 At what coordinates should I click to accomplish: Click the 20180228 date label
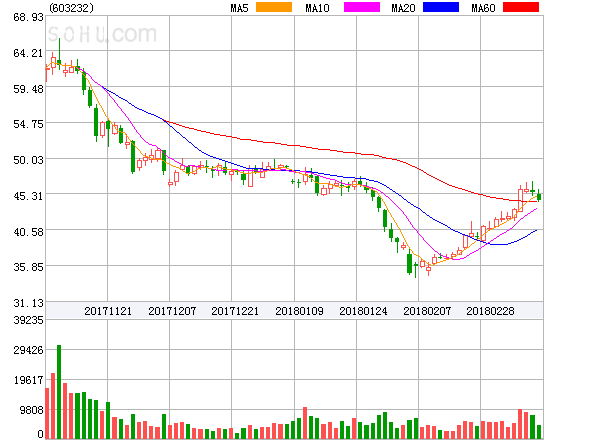click(x=490, y=311)
